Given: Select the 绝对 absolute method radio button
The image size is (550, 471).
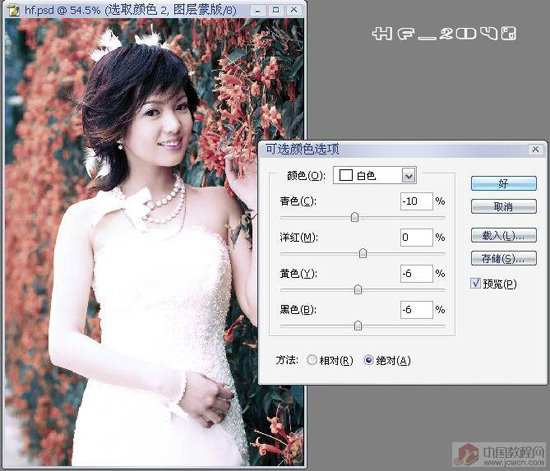Looking at the screenshot, I should coord(369,360).
